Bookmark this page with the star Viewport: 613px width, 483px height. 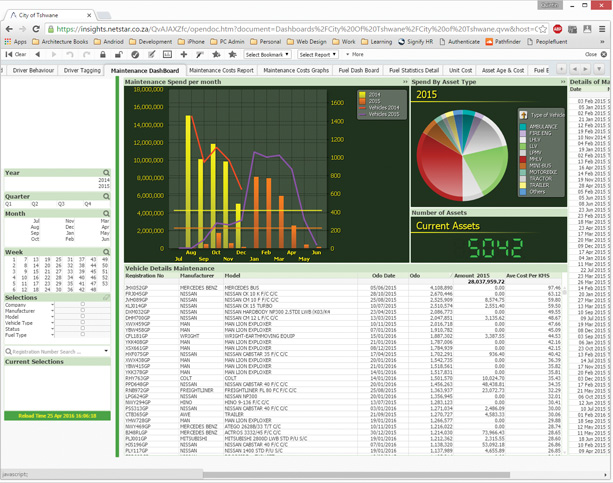[543, 29]
